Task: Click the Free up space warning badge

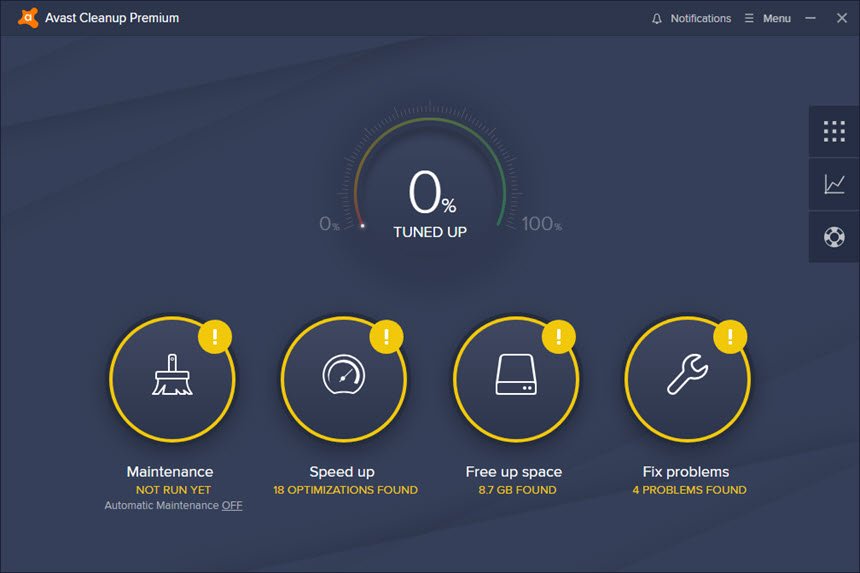Action: (x=559, y=337)
